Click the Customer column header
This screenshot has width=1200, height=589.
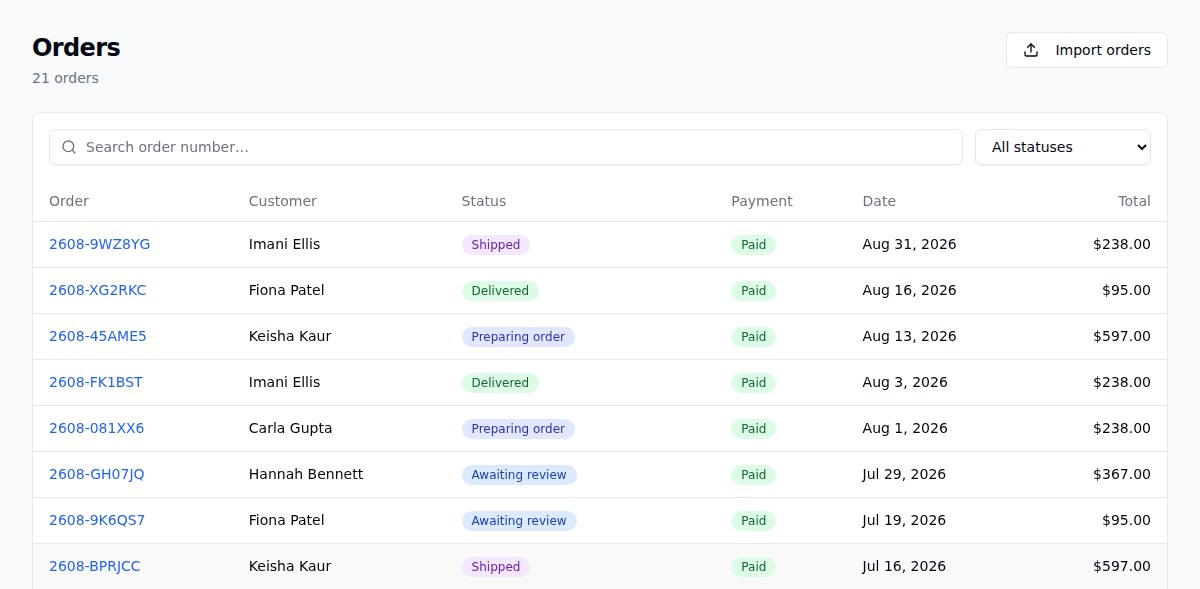[x=283, y=201]
